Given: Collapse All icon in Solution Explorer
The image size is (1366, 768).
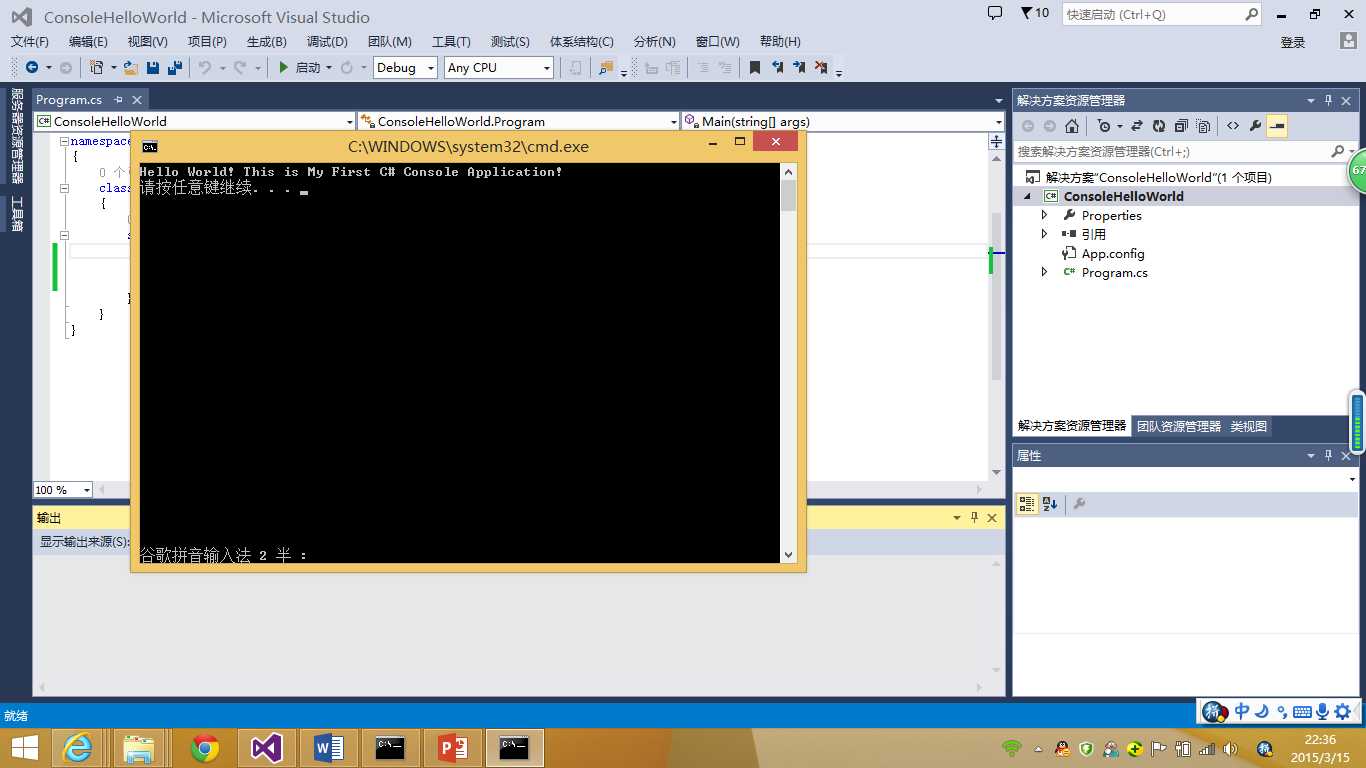Looking at the screenshot, I should tap(1181, 126).
